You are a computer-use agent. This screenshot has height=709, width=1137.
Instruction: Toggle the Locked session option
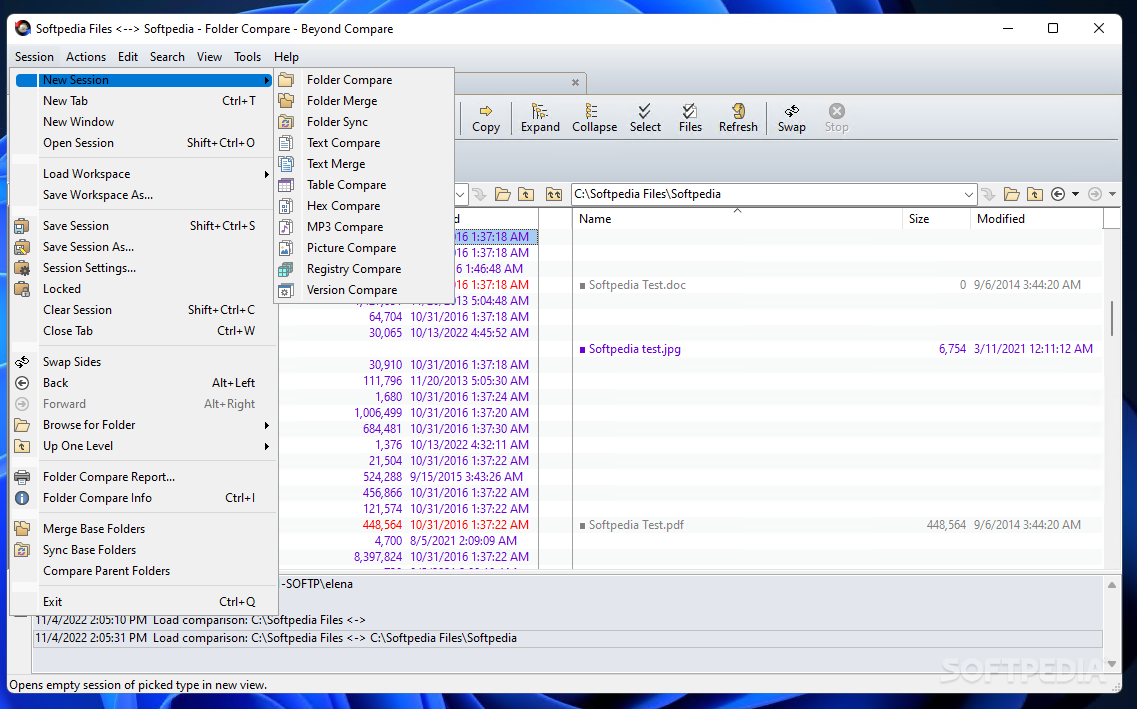tap(144, 289)
